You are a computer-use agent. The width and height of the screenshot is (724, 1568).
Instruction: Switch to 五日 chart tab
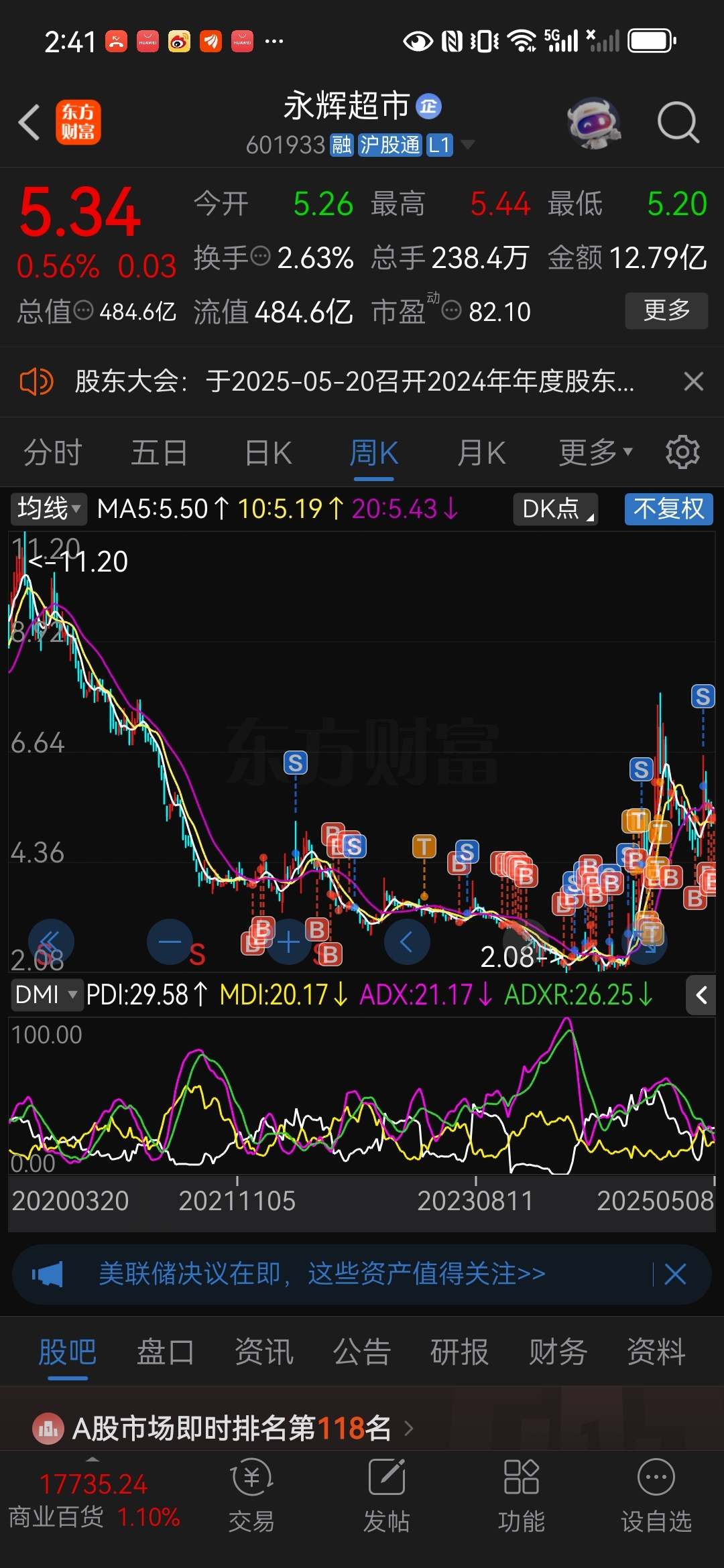[x=159, y=452]
